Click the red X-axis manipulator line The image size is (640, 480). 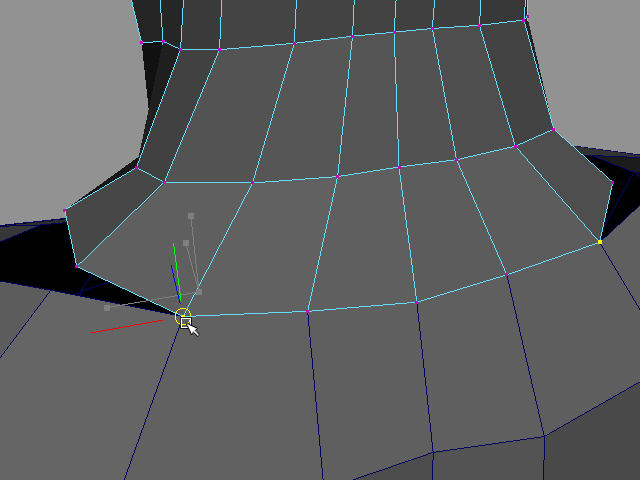(127, 327)
